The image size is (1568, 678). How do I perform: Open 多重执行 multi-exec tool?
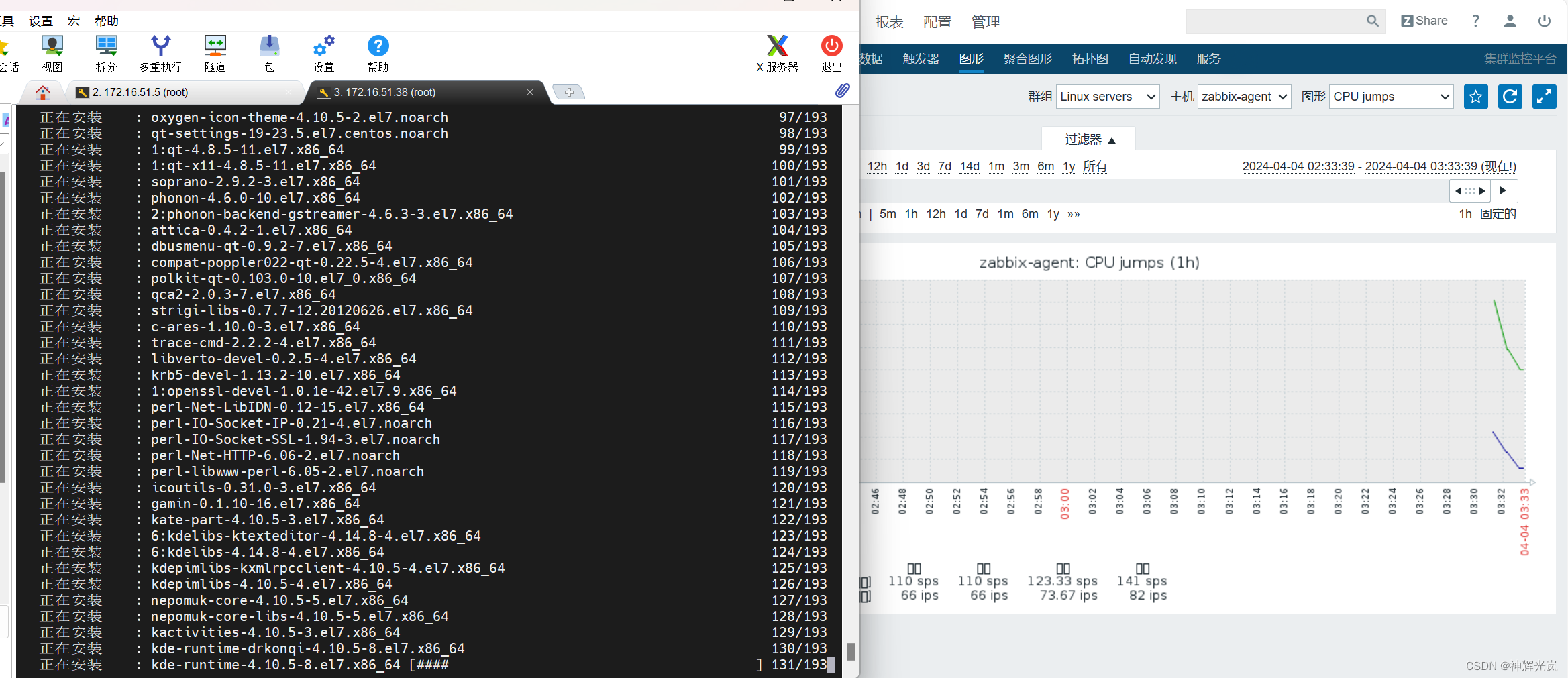pyautogui.click(x=160, y=54)
